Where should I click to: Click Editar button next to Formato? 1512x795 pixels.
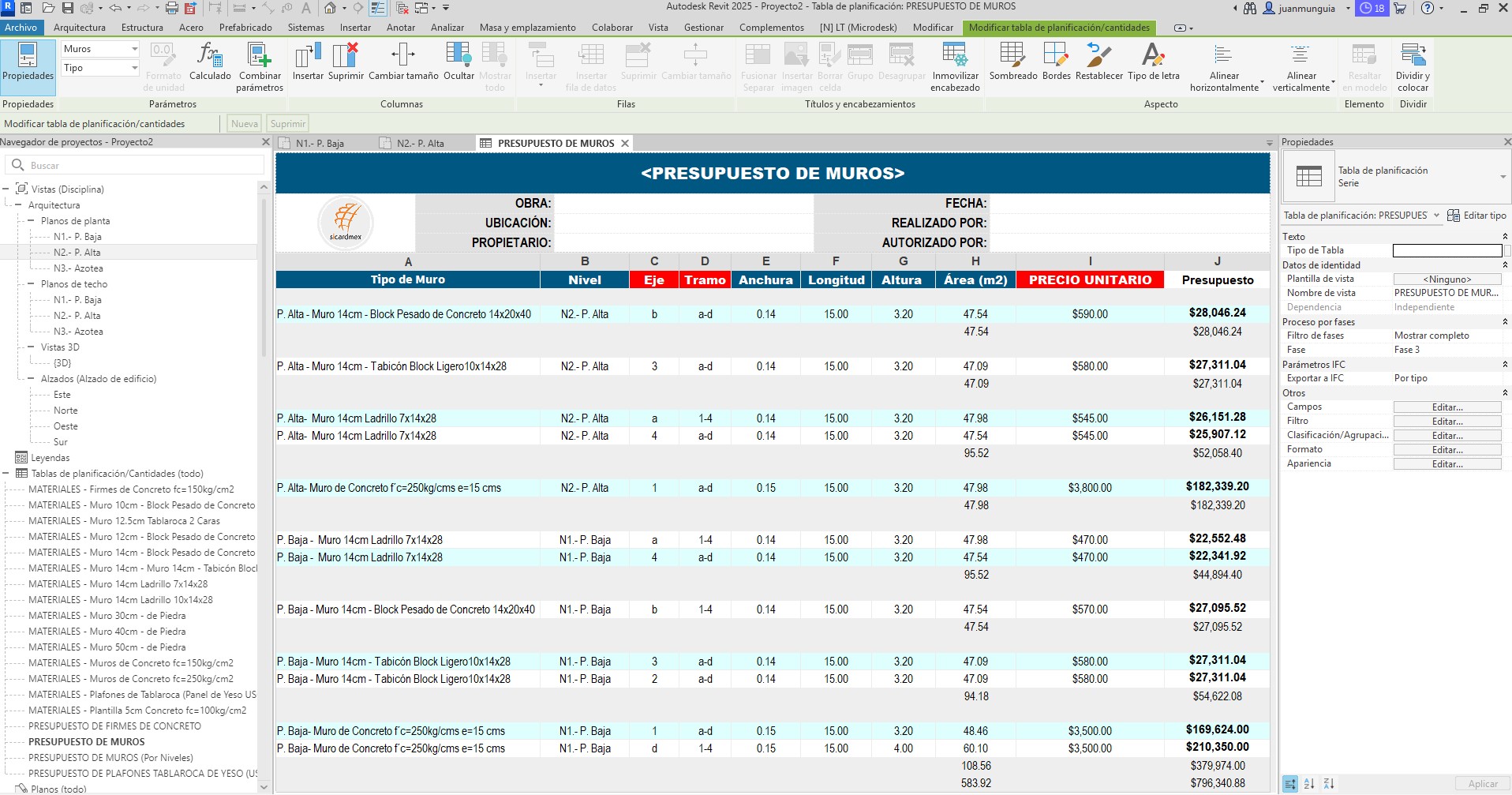[1447, 450]
